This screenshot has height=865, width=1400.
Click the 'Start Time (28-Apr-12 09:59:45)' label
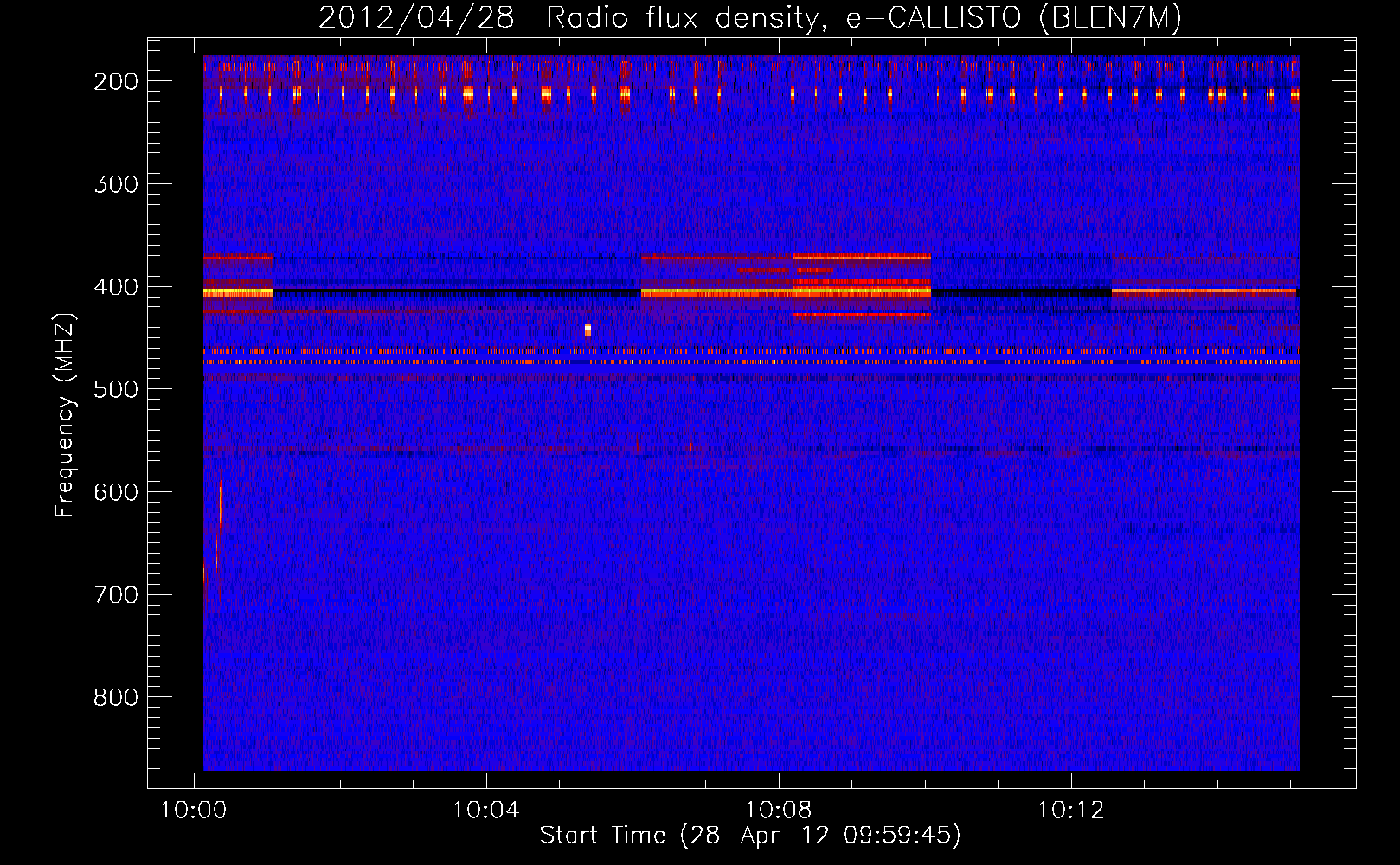pyautogui.click(x=750, y=836)
